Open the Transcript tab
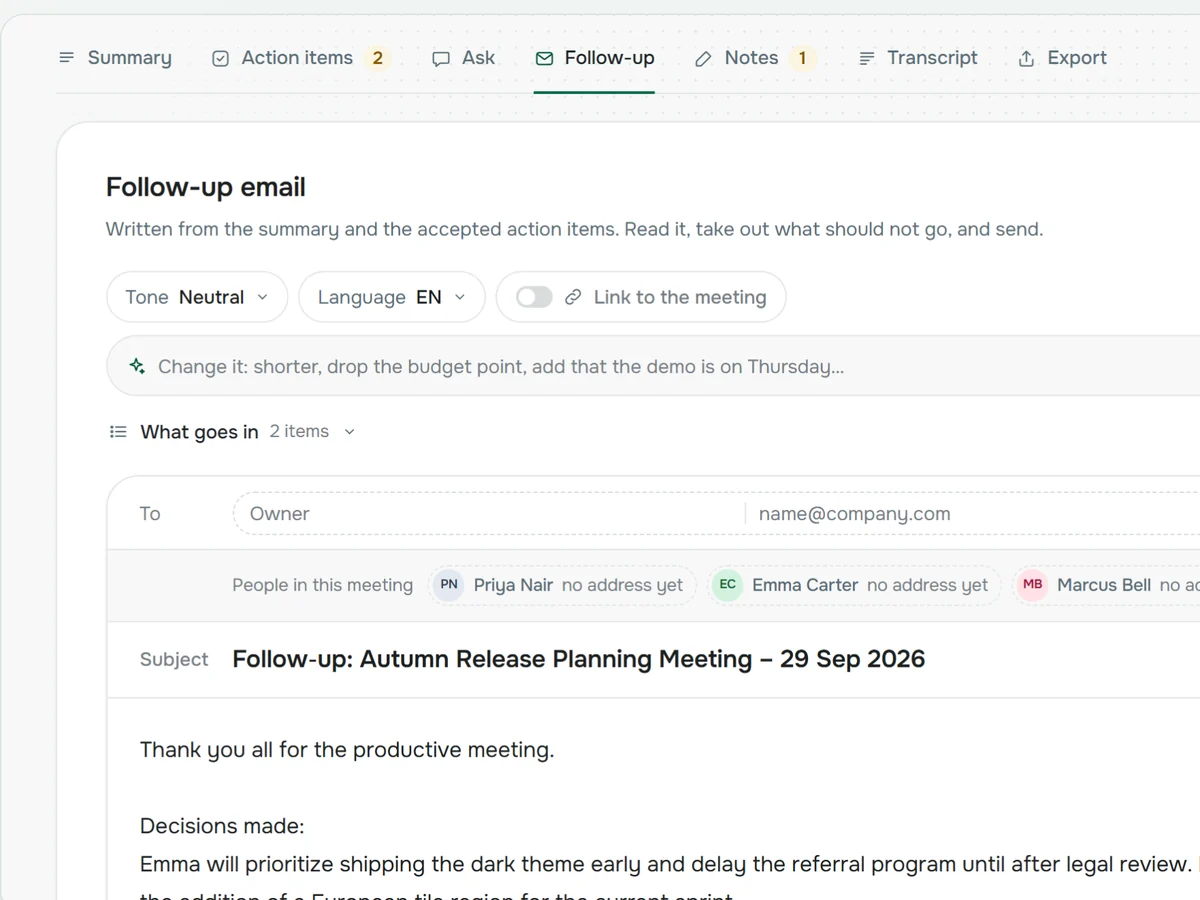The image size is (1200, 900). (x=918, y=58)
